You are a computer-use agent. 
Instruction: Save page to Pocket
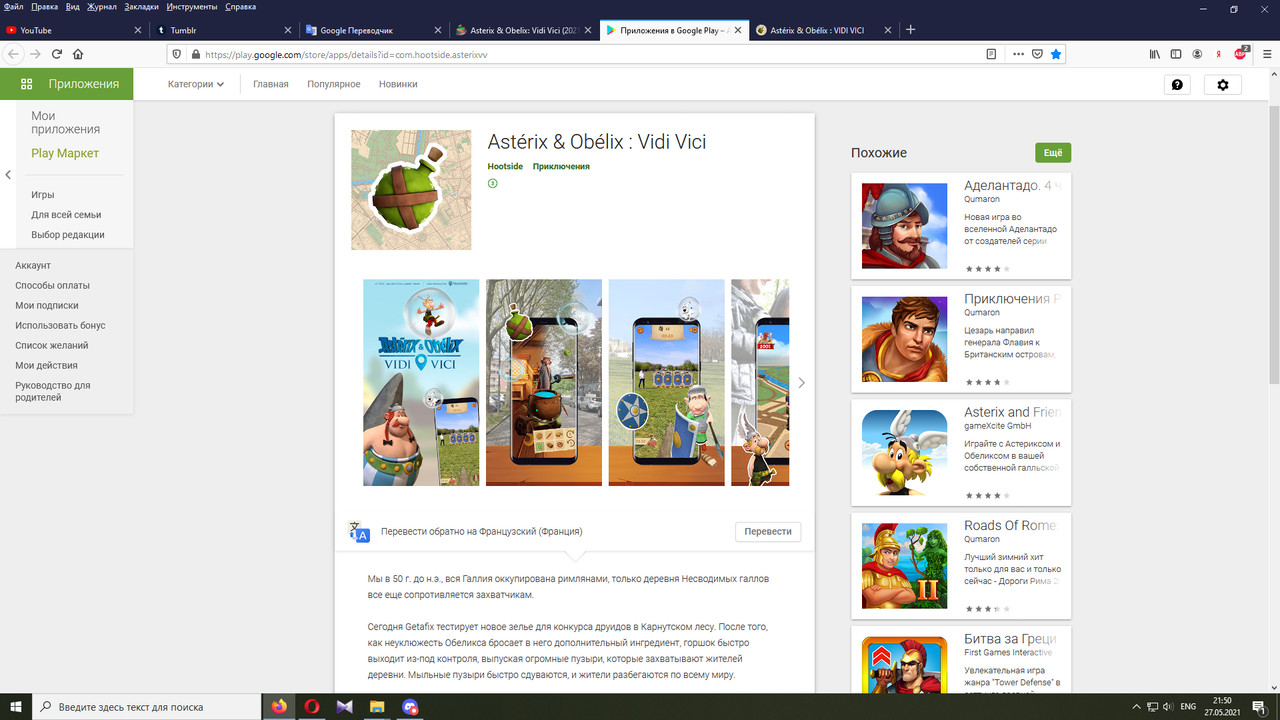click(x=1038, y=54)
